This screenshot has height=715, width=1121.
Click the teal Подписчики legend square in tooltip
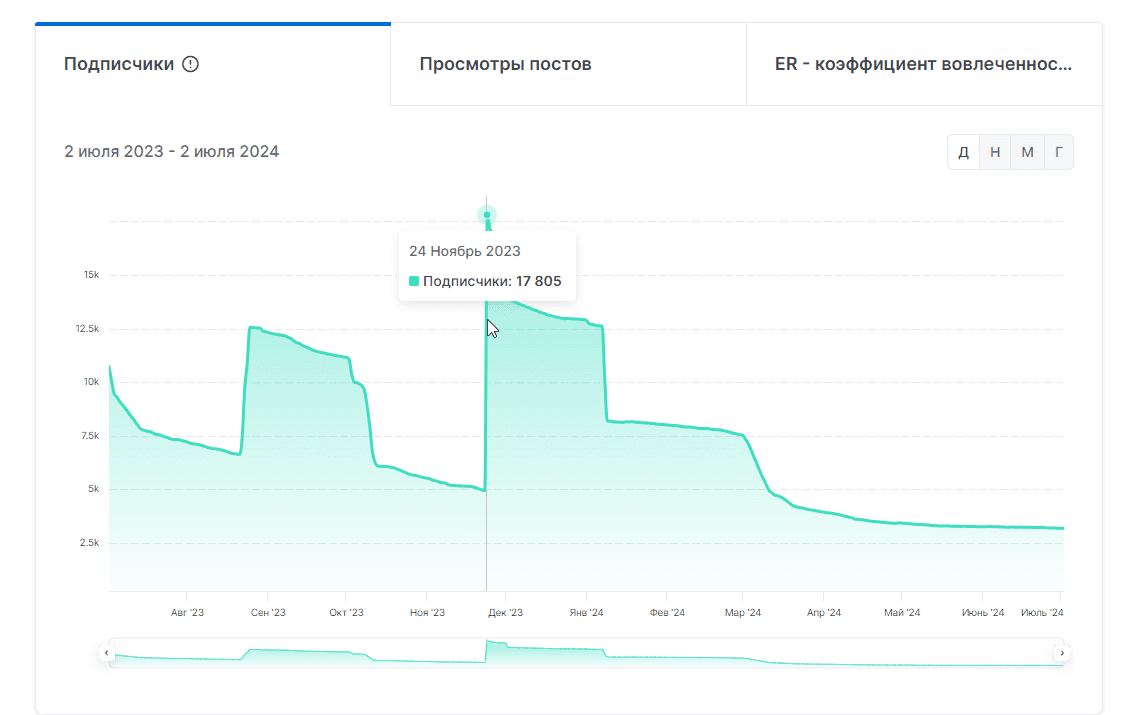(x=414, y=282)
